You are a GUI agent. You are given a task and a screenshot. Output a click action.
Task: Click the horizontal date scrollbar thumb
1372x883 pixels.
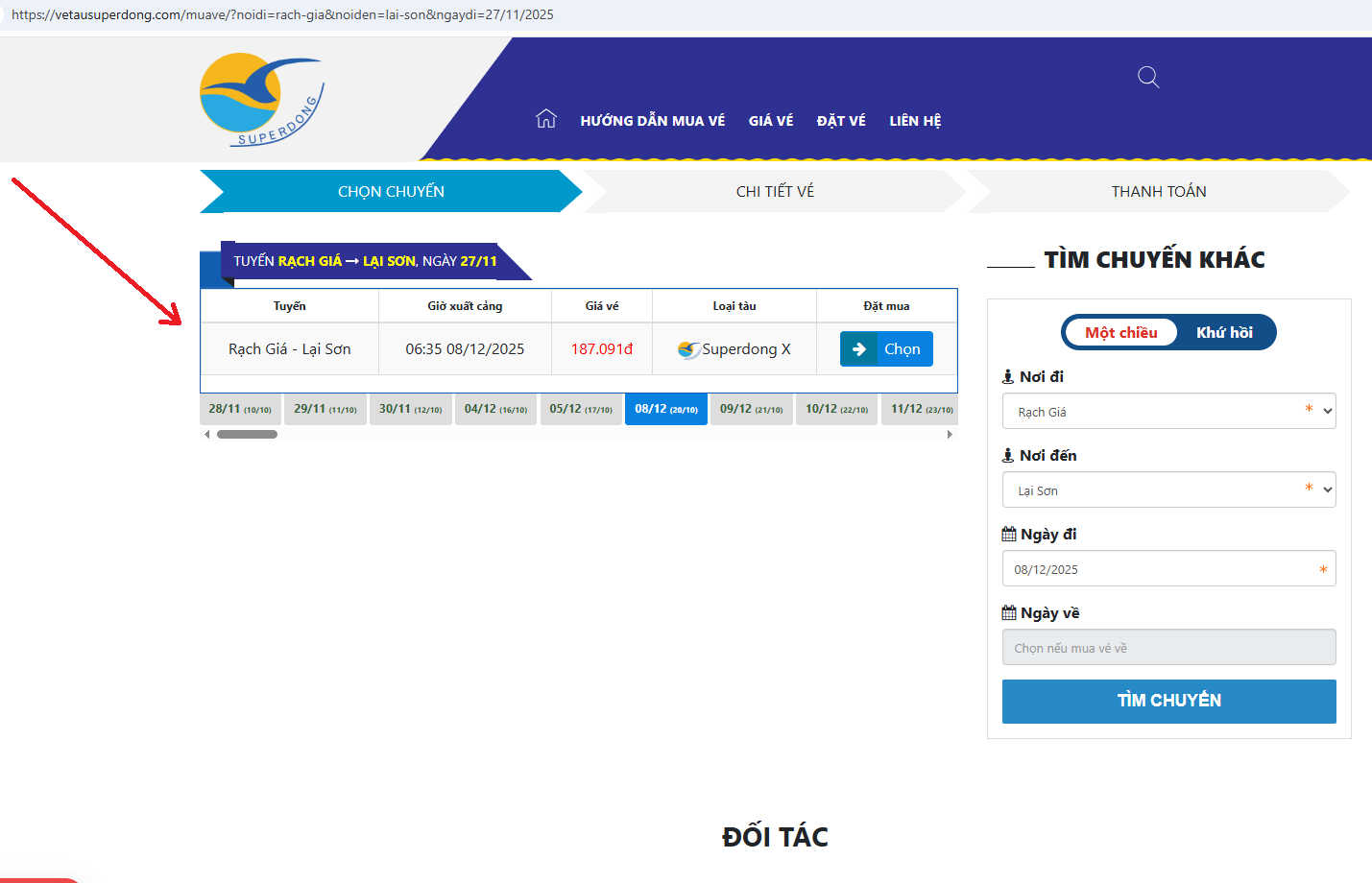click(x=247, y=435)
